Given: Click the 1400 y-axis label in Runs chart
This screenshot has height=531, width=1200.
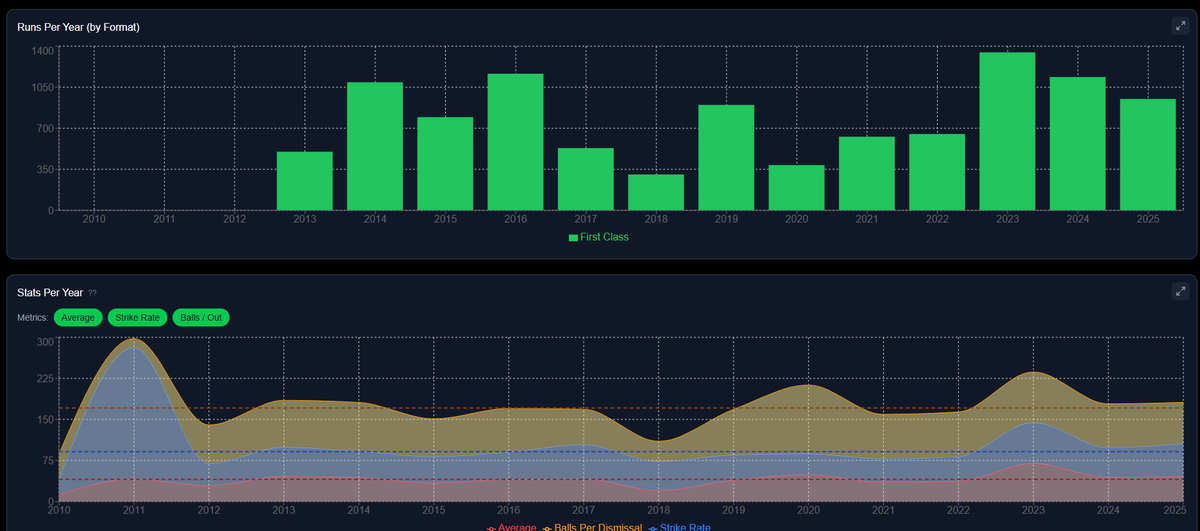Looking at the screenshot, I should pyautogui.click(x=41, y=50).
